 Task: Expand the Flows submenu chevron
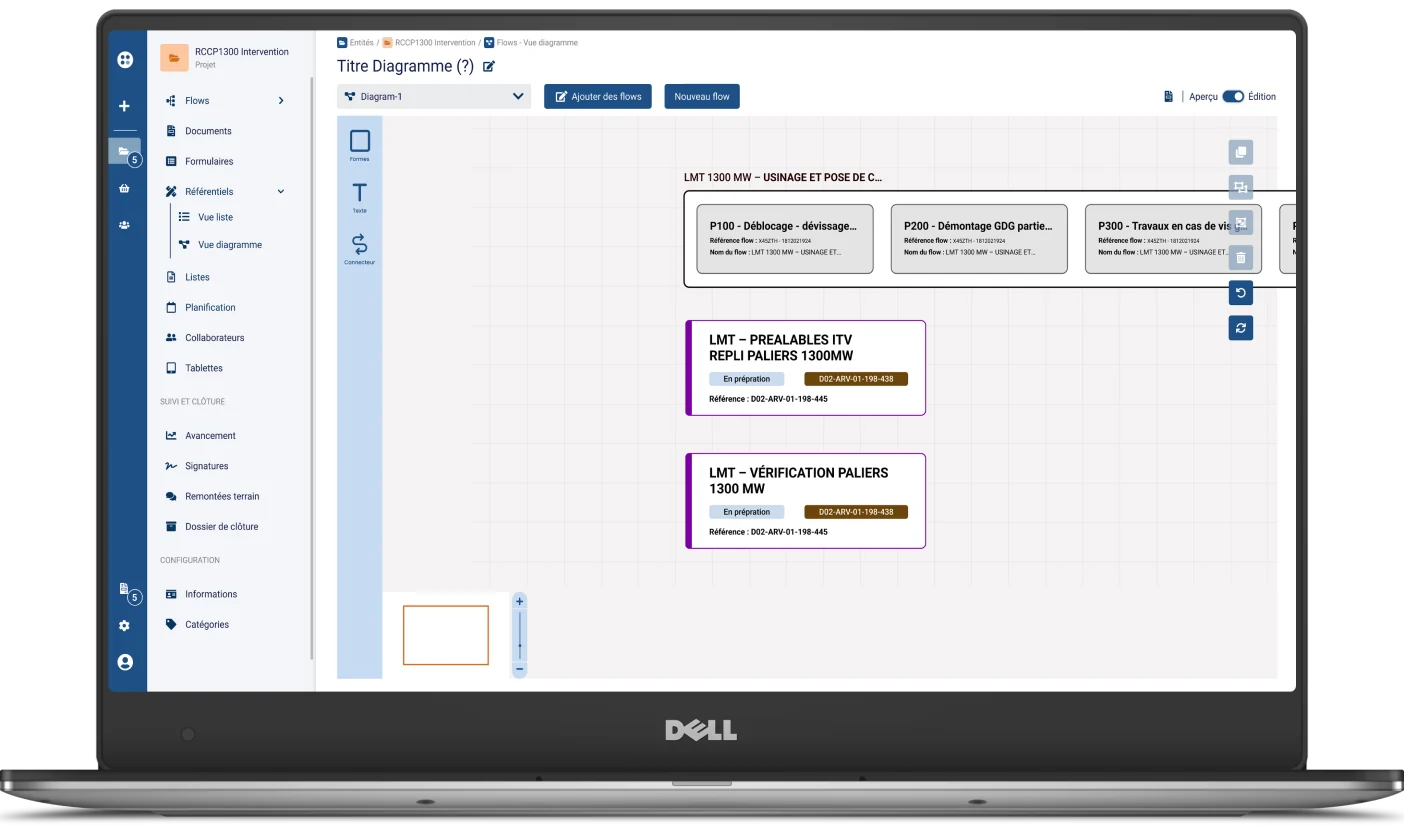click(281, 101)
